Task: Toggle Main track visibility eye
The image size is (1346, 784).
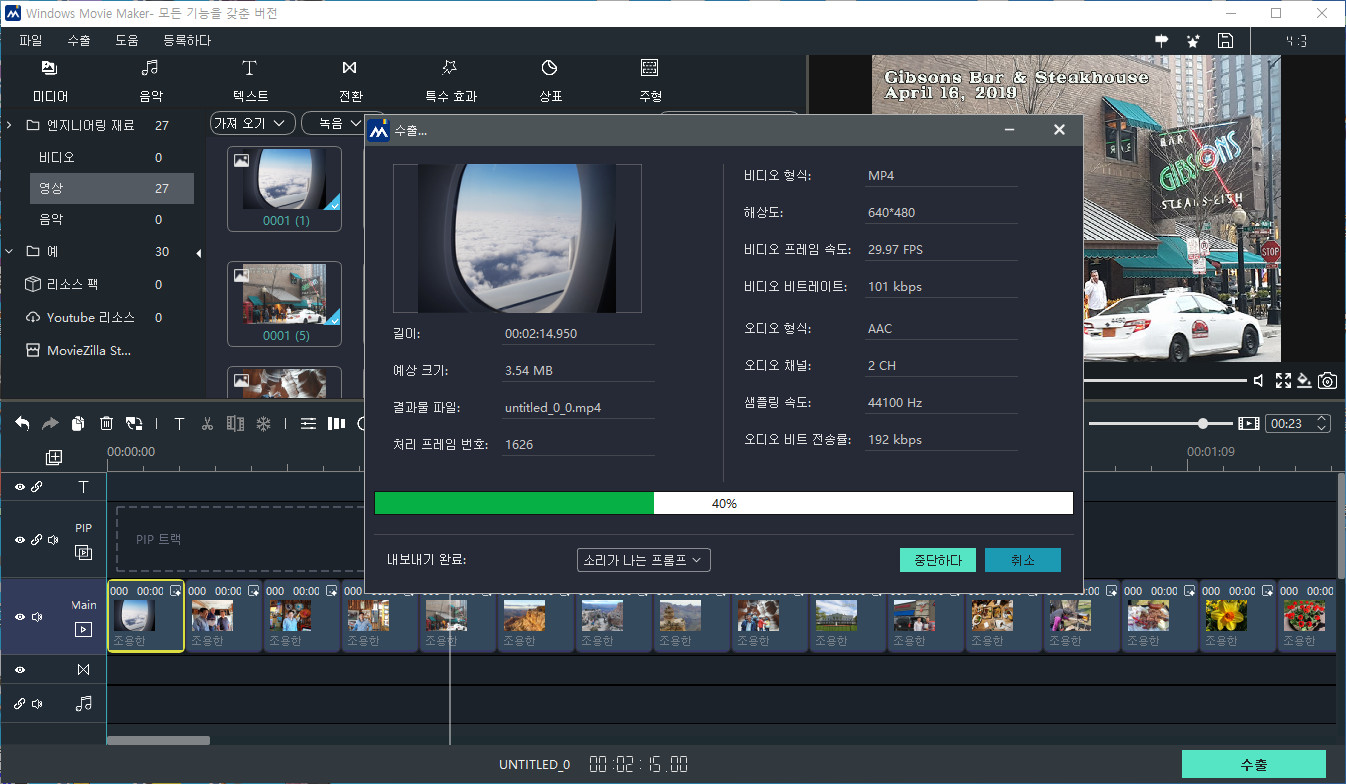Action: click(20, 617)
